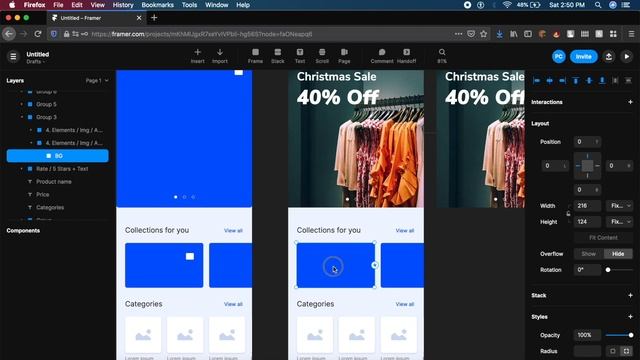Adjust the Rotation slider handle

(608, 270)
